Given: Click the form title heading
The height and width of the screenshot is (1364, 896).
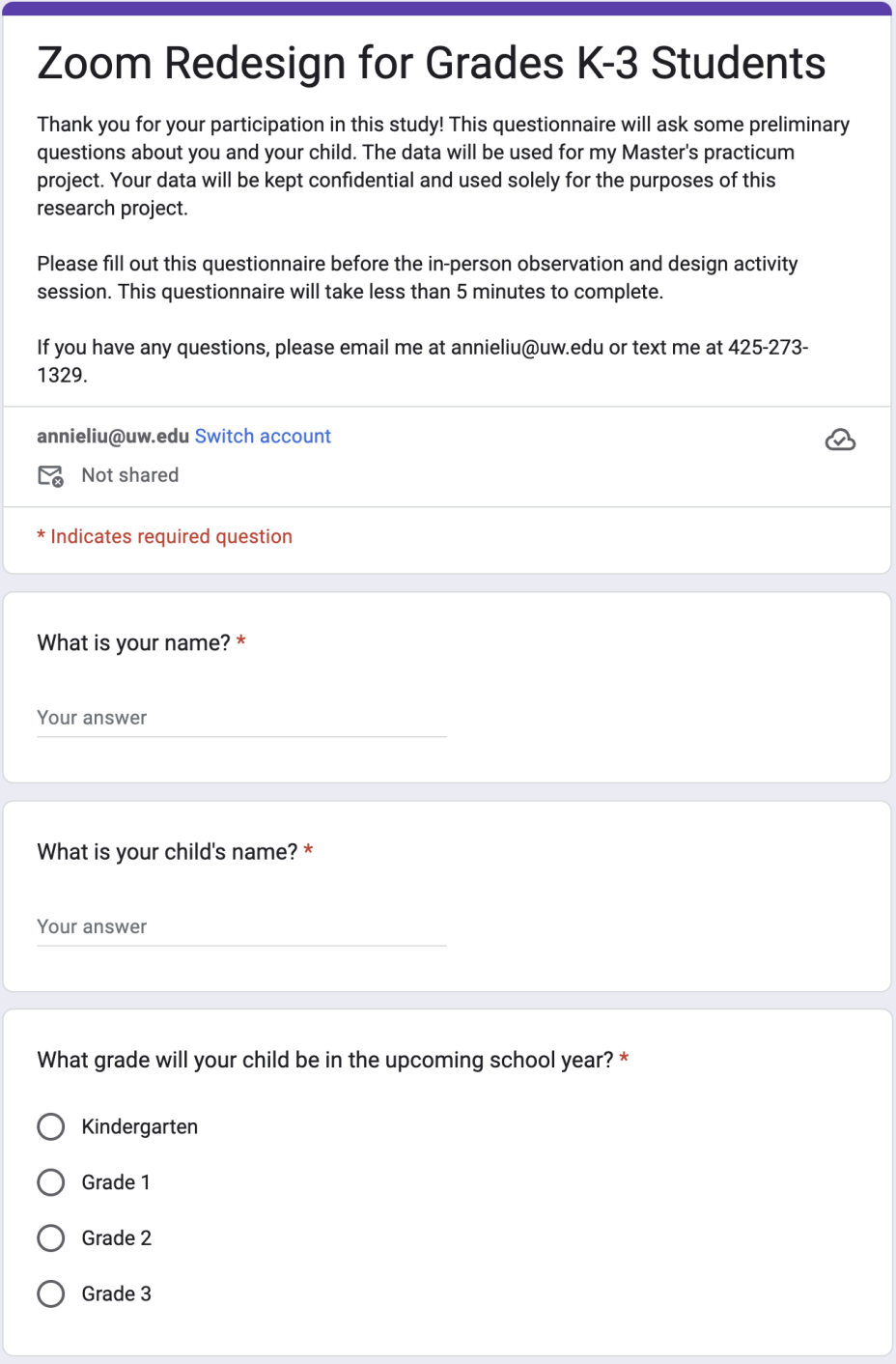Looking at the screenshot, I should click(431, 64).
